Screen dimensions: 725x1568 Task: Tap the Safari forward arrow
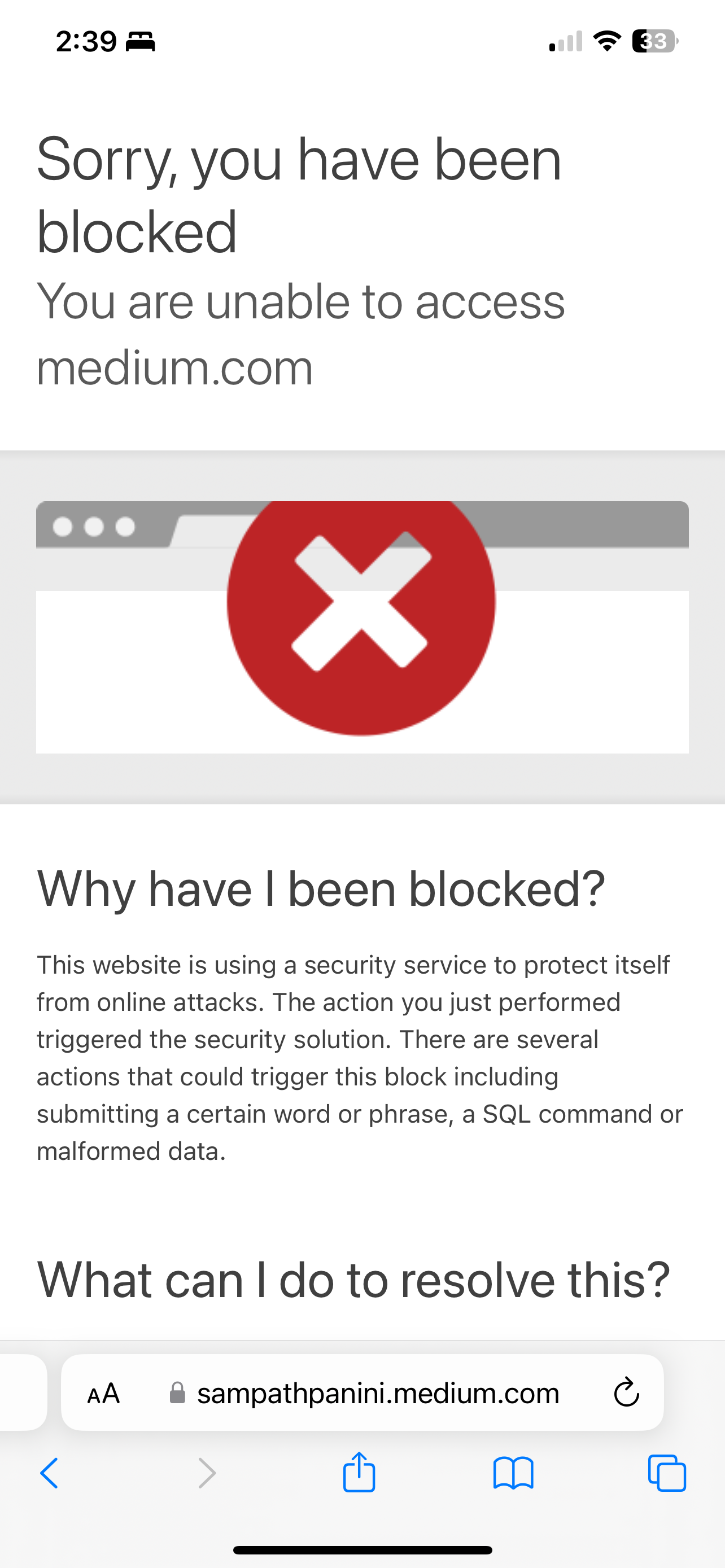[x=207, y=1473]
